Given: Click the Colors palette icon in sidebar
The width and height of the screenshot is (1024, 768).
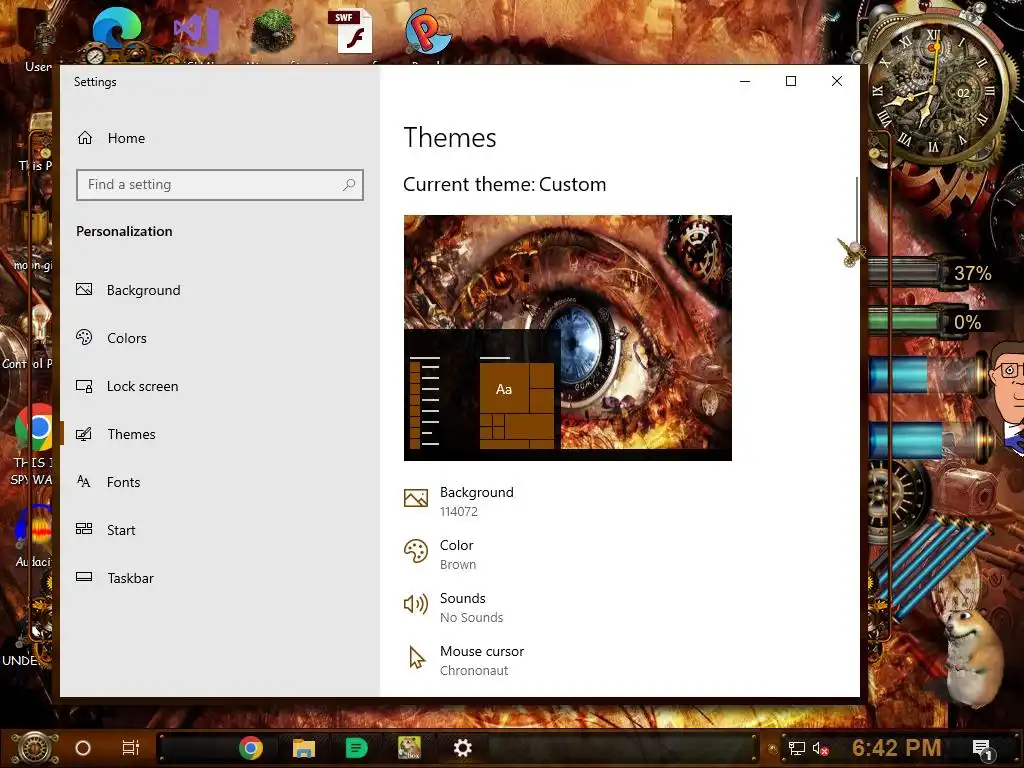Looking at the screenshot, I should point(84,337).
